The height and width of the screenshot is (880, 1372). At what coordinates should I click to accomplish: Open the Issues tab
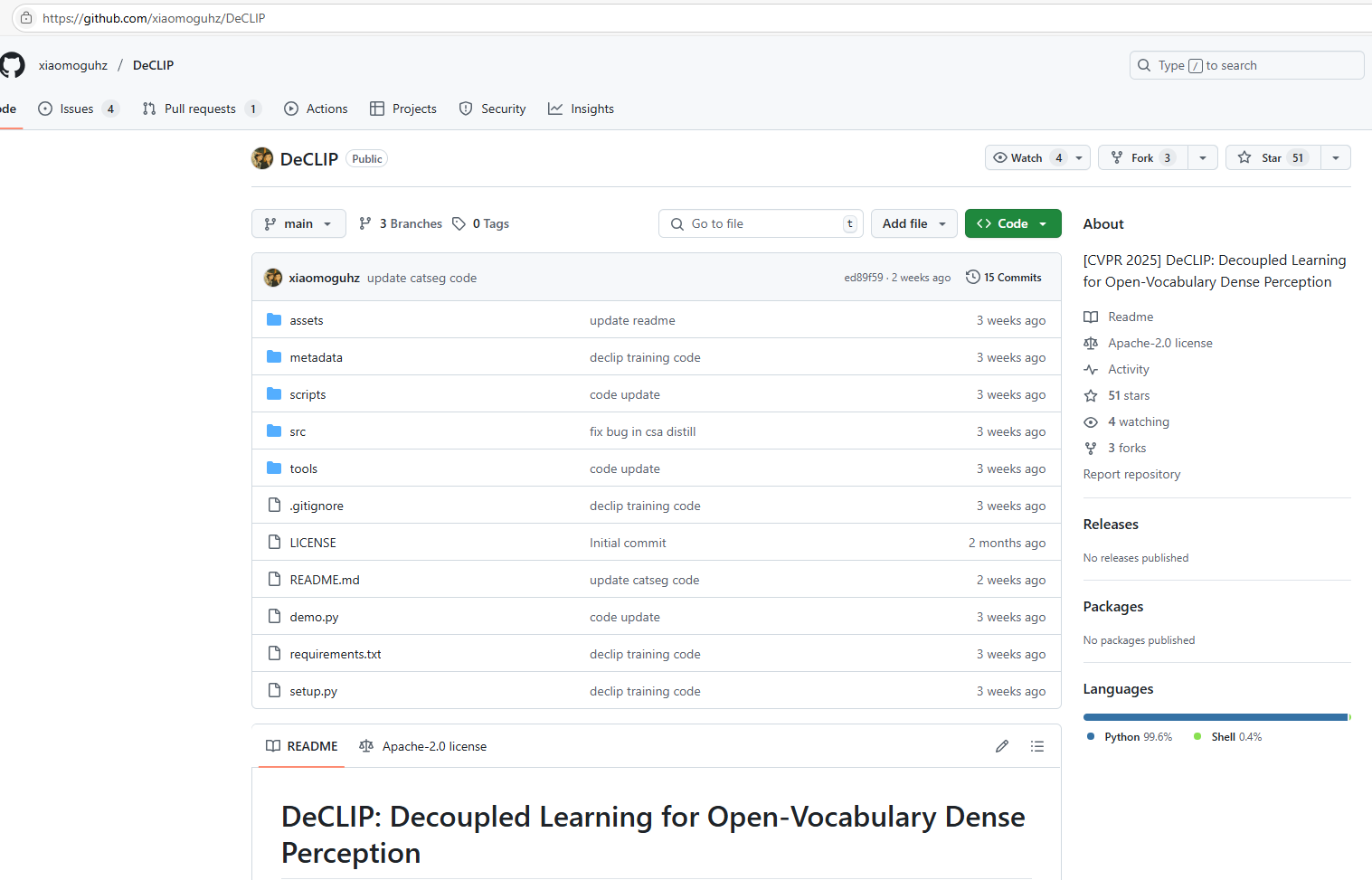[78, 109]
